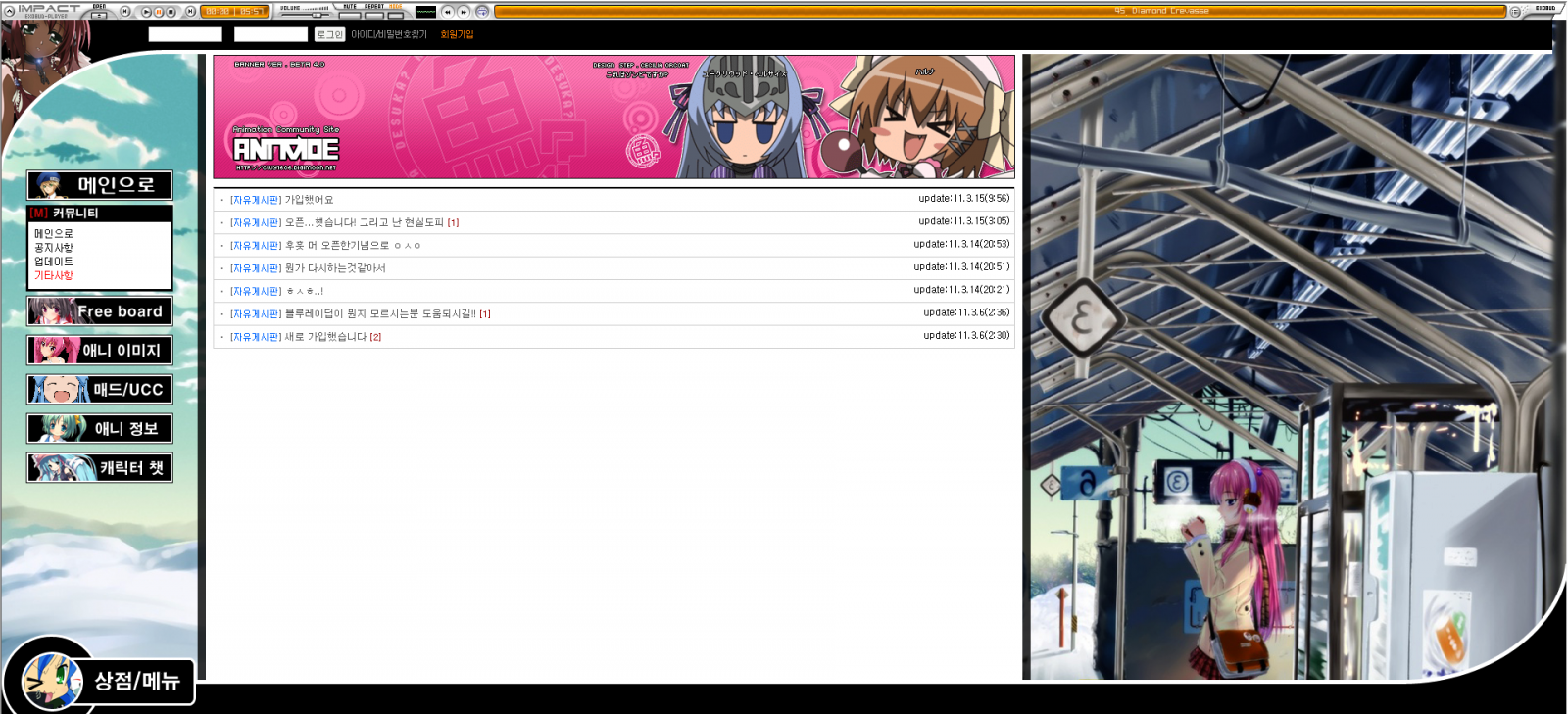The height and width of the screenshot is (714, 1568).
Task: Click the Open eject button in player
Action: coord(99,15)
